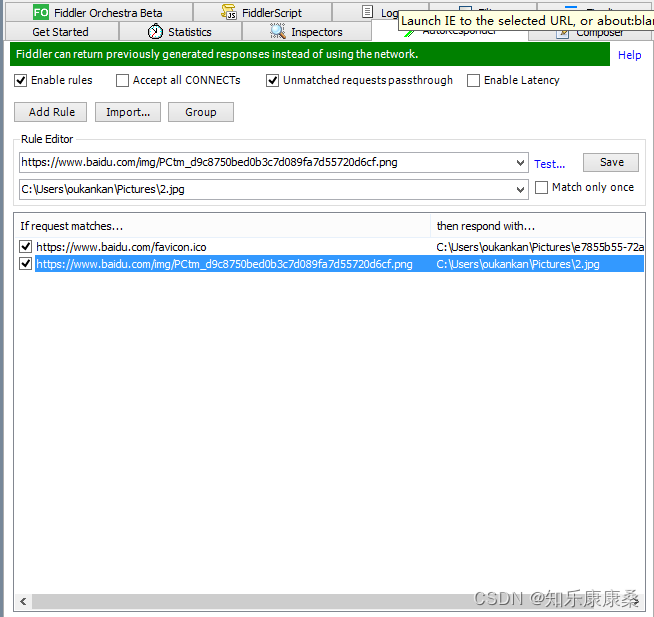Viewport: 654px width, 617px height.
Task: Click the Add Rule button
Action: pyautogui.click(x=50, y=112)
